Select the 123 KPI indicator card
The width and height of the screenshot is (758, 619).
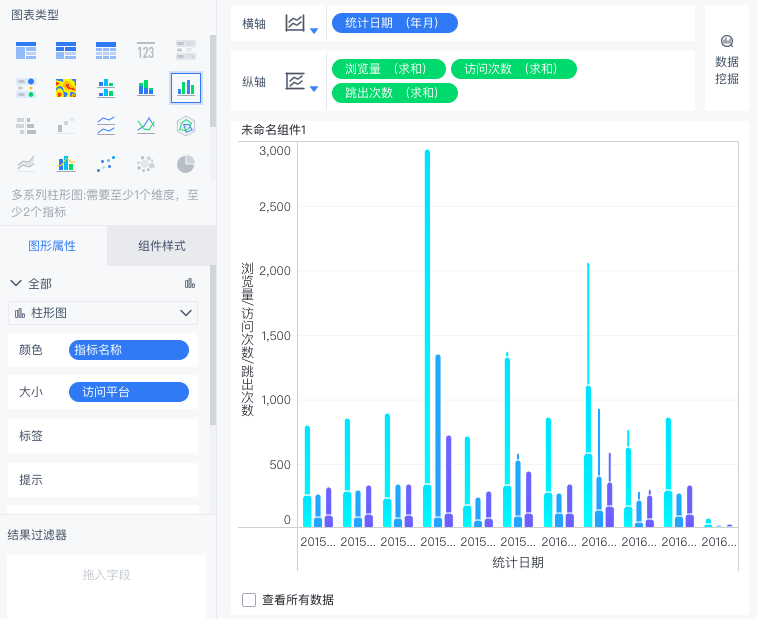tap(146, 50)
